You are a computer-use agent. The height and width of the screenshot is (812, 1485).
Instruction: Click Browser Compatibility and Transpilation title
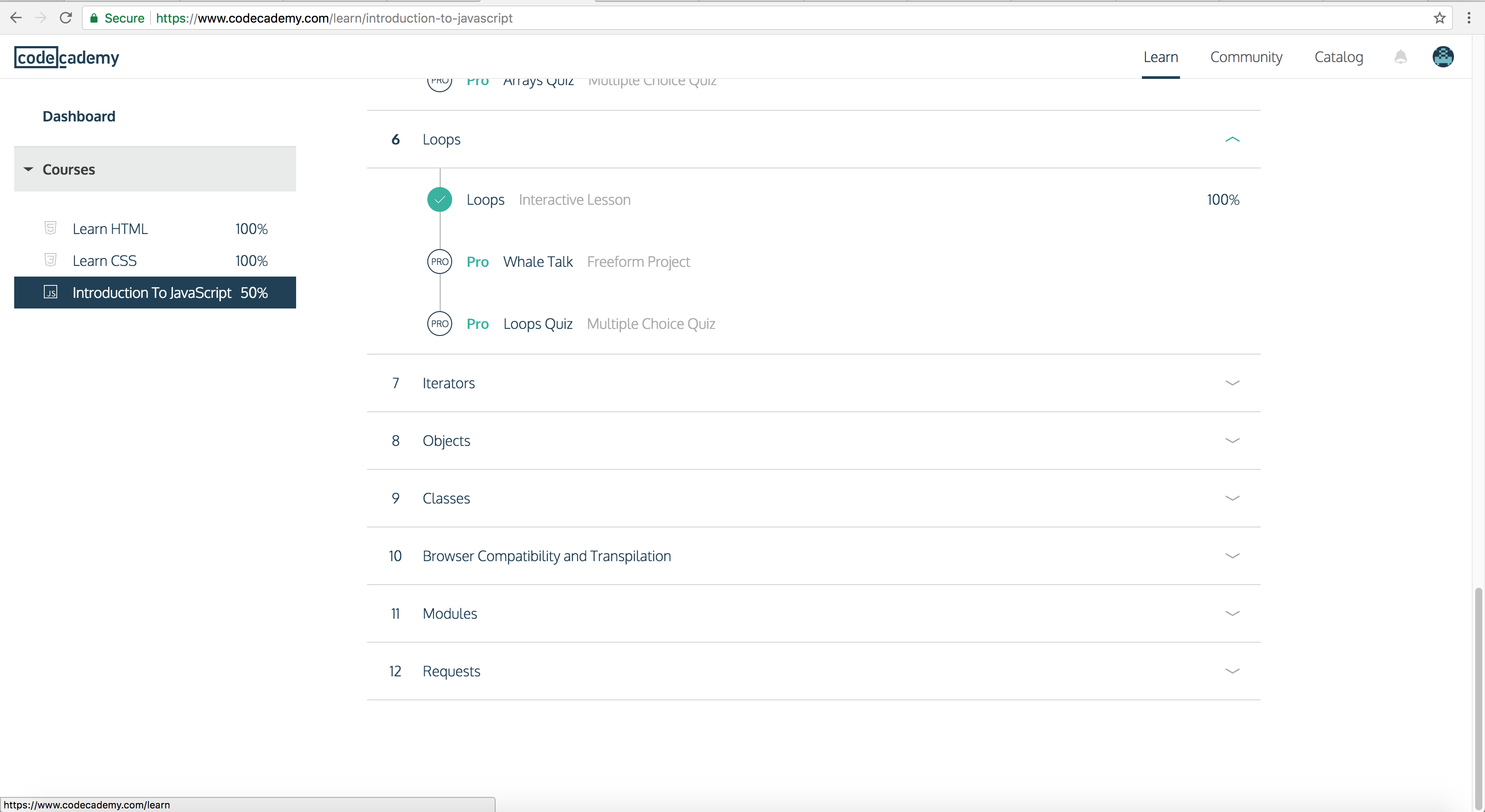click(547, 556)
